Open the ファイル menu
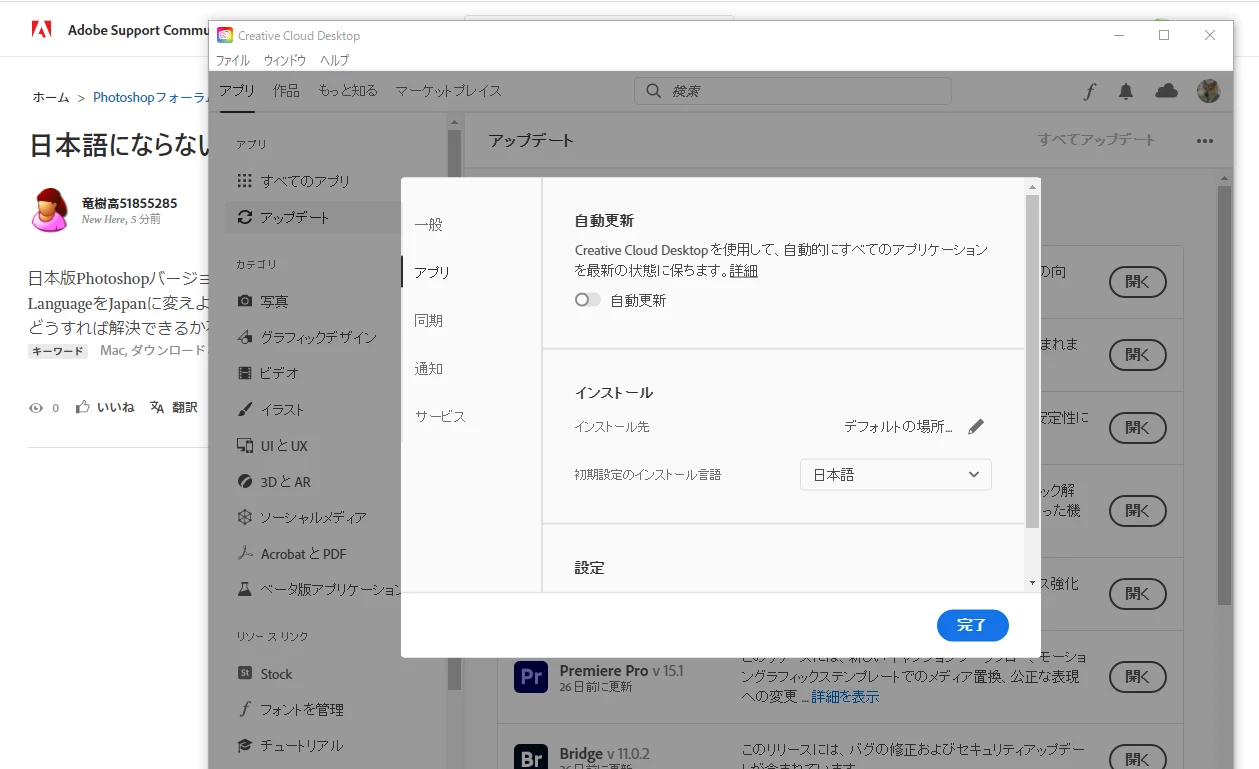Viewport: 1259px width, 769px height. point(233,61)
